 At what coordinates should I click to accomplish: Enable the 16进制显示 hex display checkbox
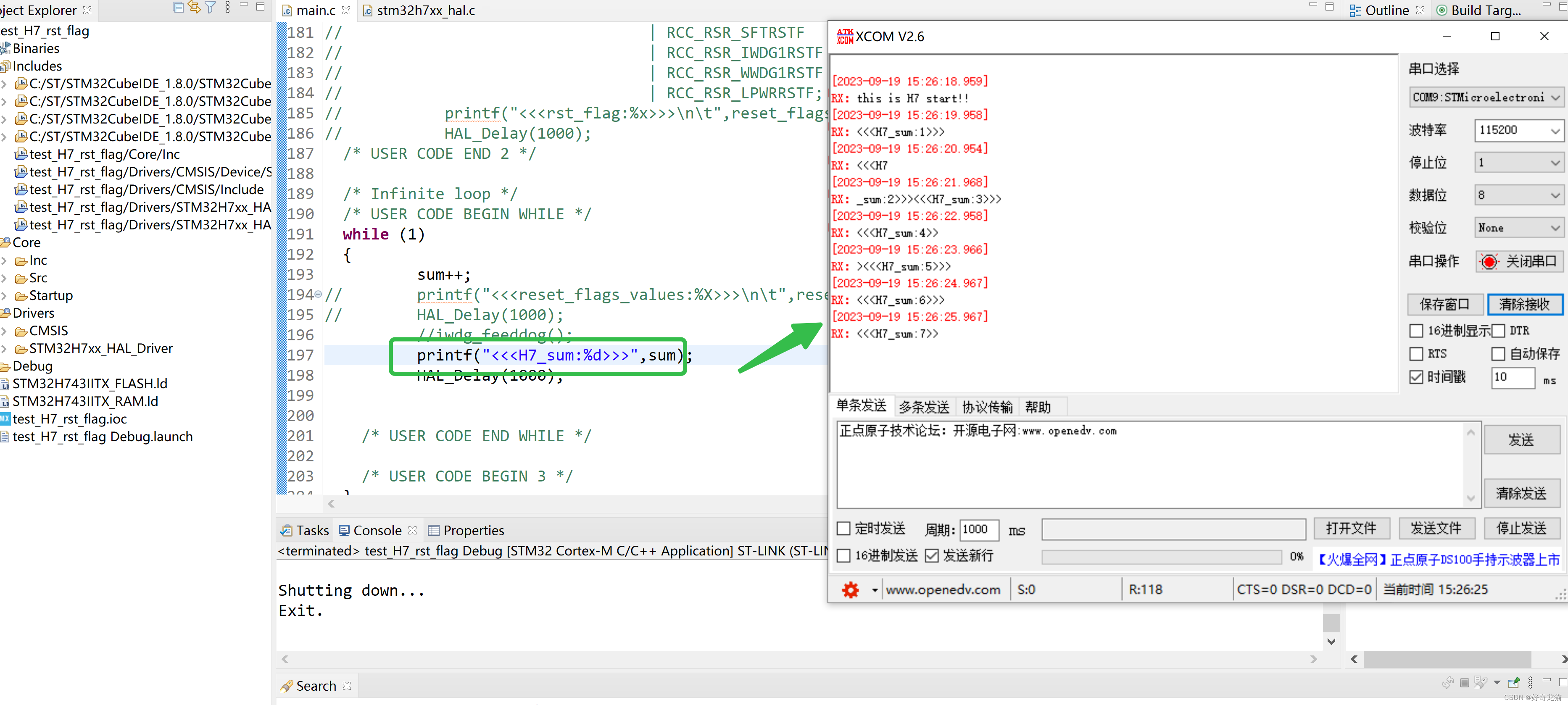(1416, 331)
